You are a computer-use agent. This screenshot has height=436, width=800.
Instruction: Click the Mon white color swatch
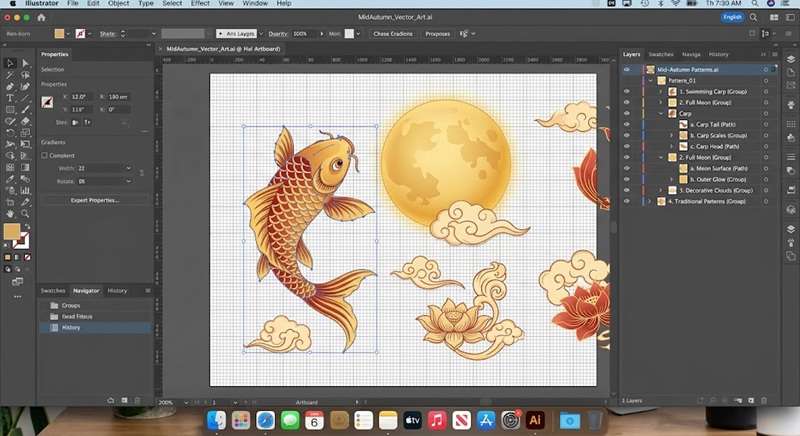click(349, 34)
